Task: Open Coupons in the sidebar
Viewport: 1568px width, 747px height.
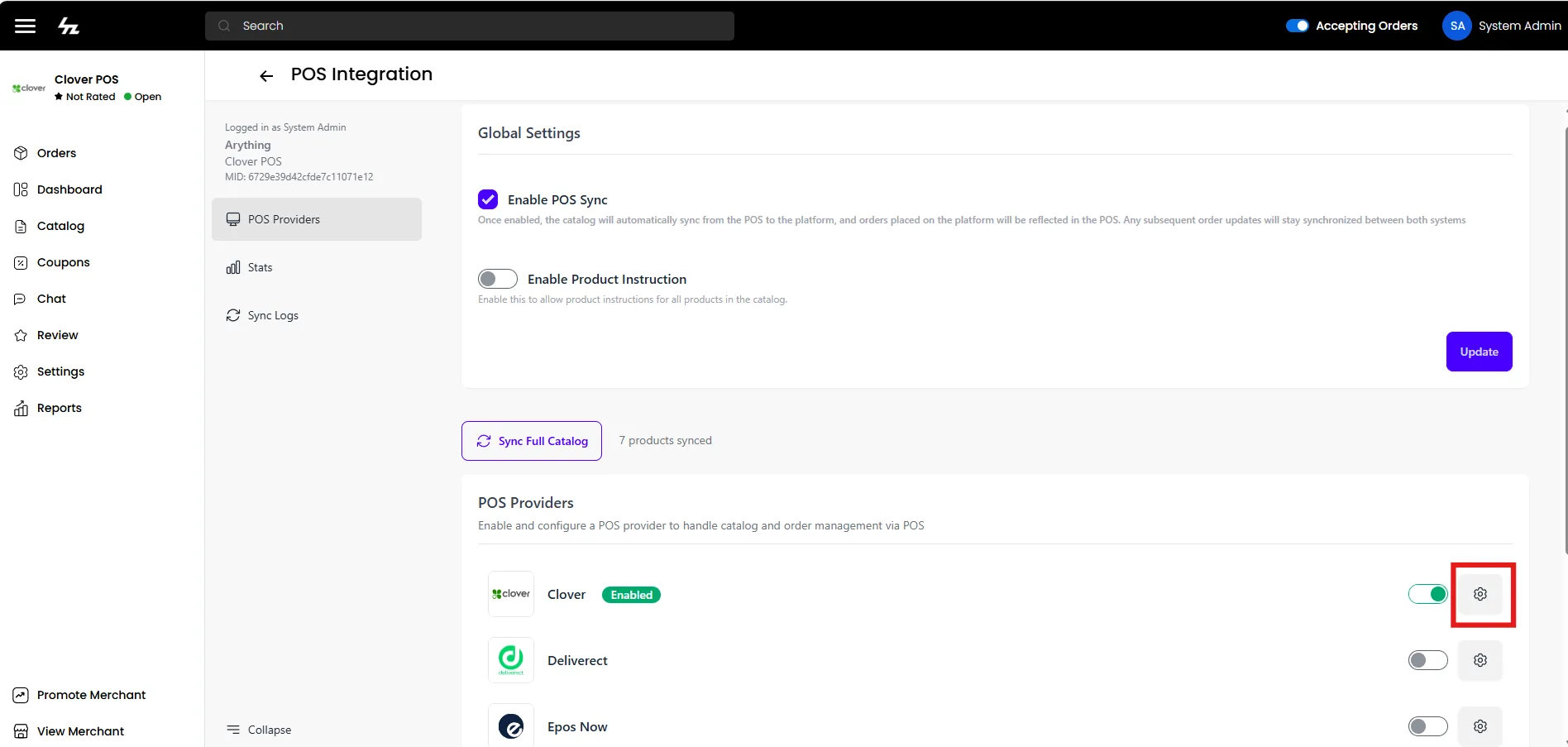Action: click(x=52, y=262)
